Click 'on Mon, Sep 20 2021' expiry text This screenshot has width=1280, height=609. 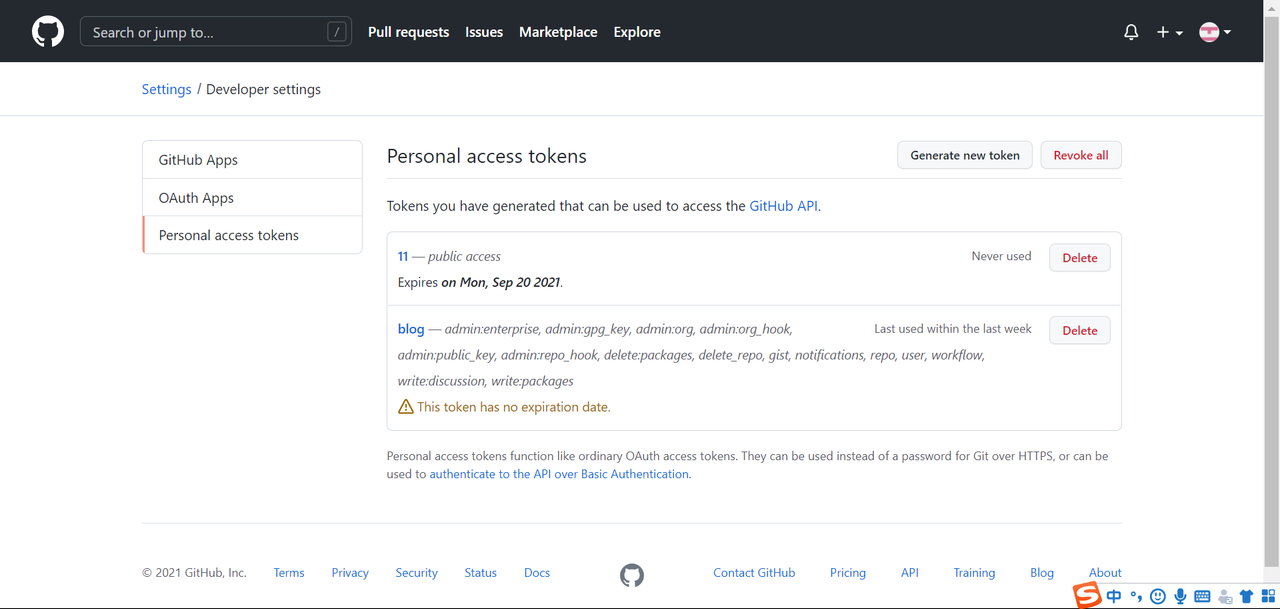point(501,282)
